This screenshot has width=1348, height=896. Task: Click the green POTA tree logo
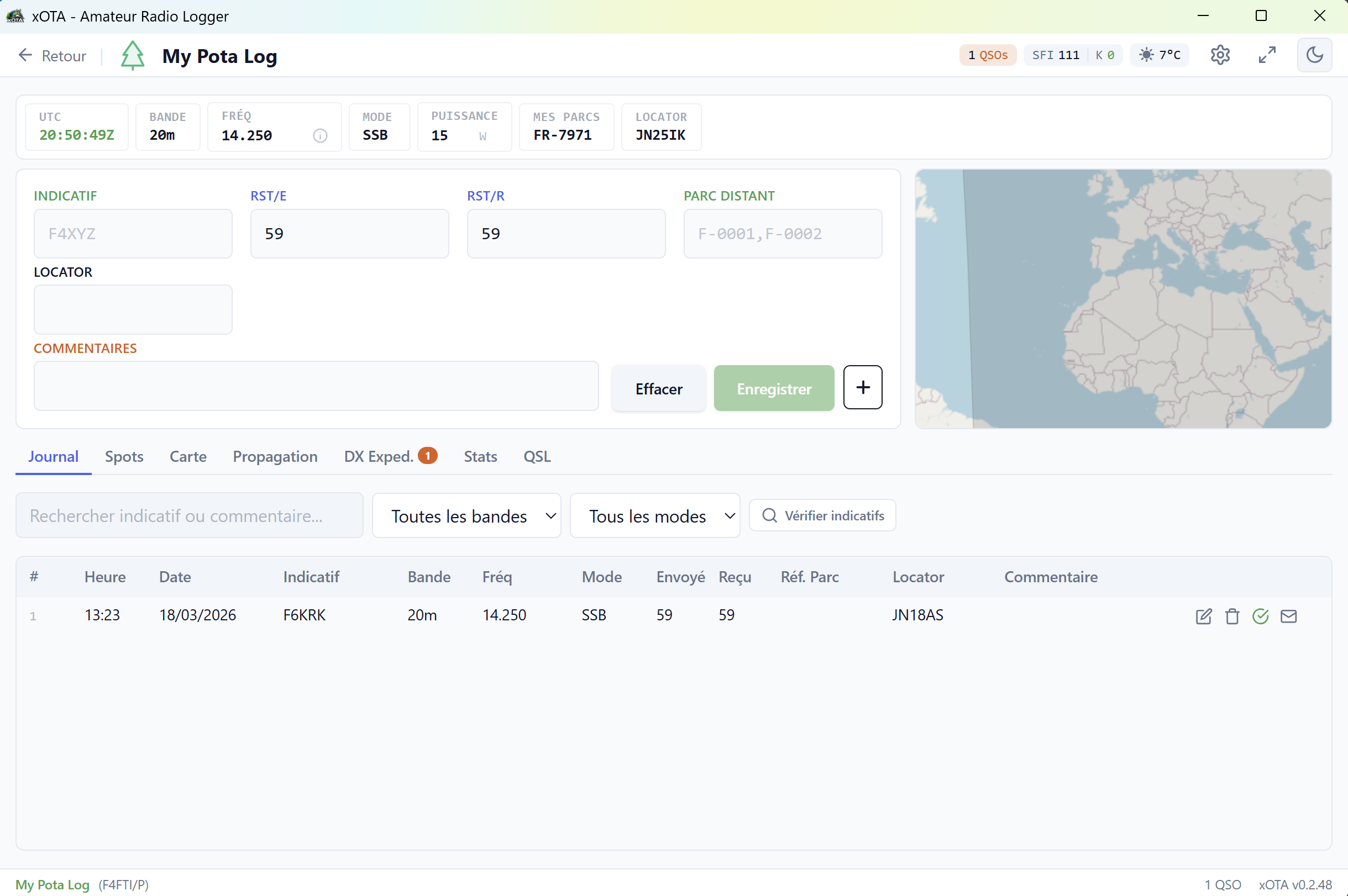(133, 55)
